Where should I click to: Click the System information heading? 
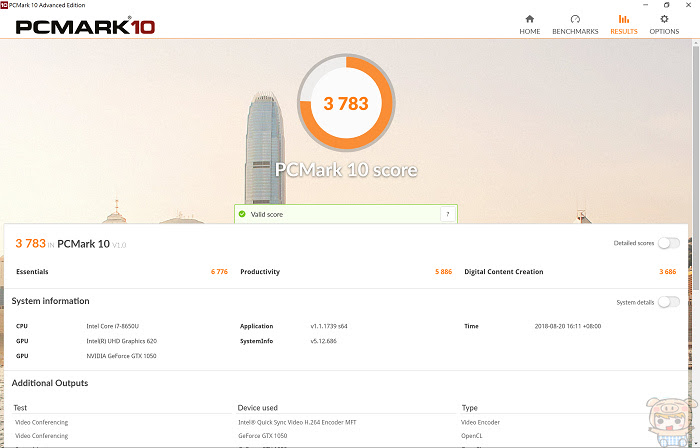pyautogui.click(x=50, y=301)
